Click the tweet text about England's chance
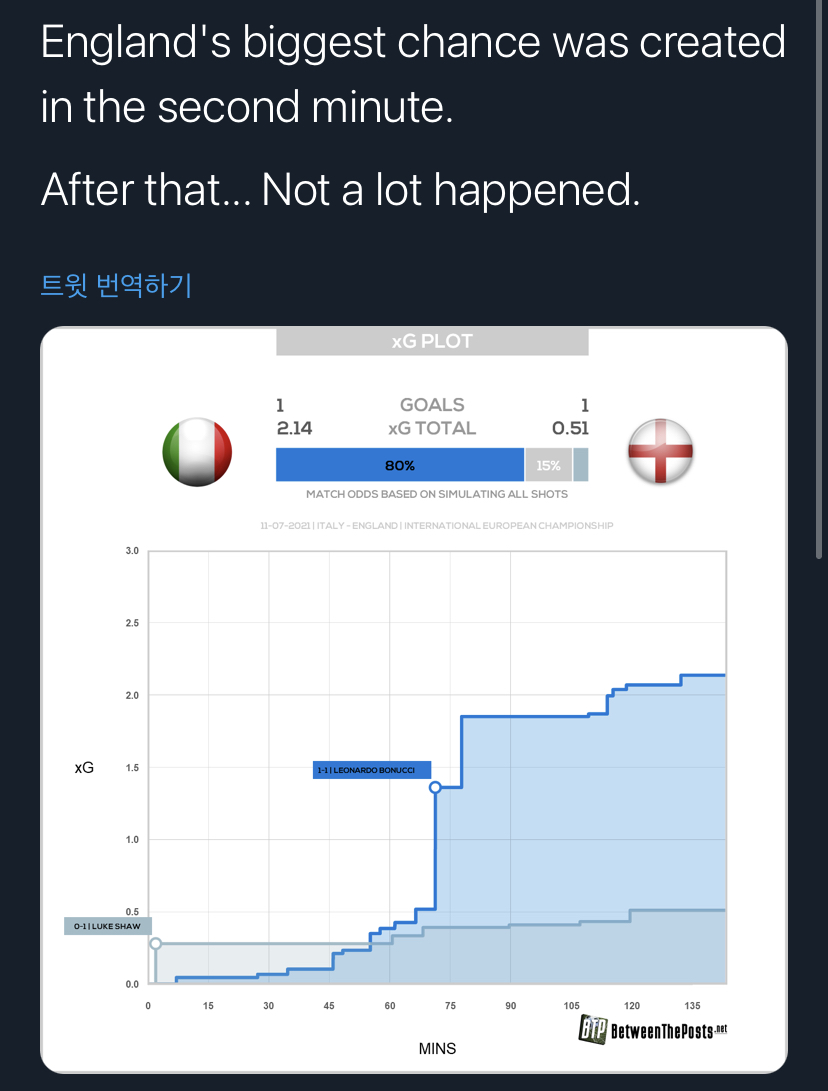Viewport: 828px width, 1091px height. [x=412, y=115]
